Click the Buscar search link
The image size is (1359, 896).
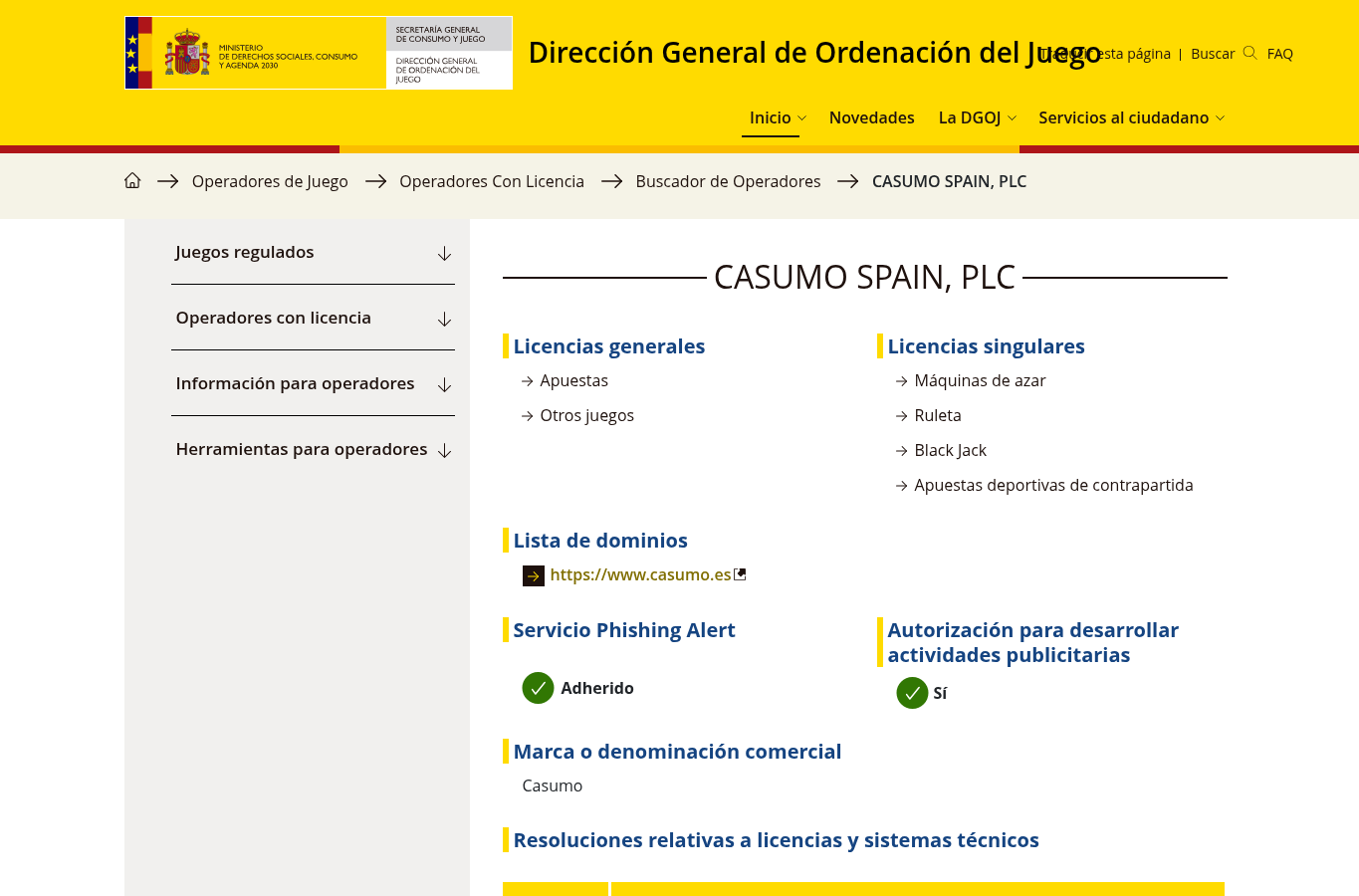tap(1213, 54)
